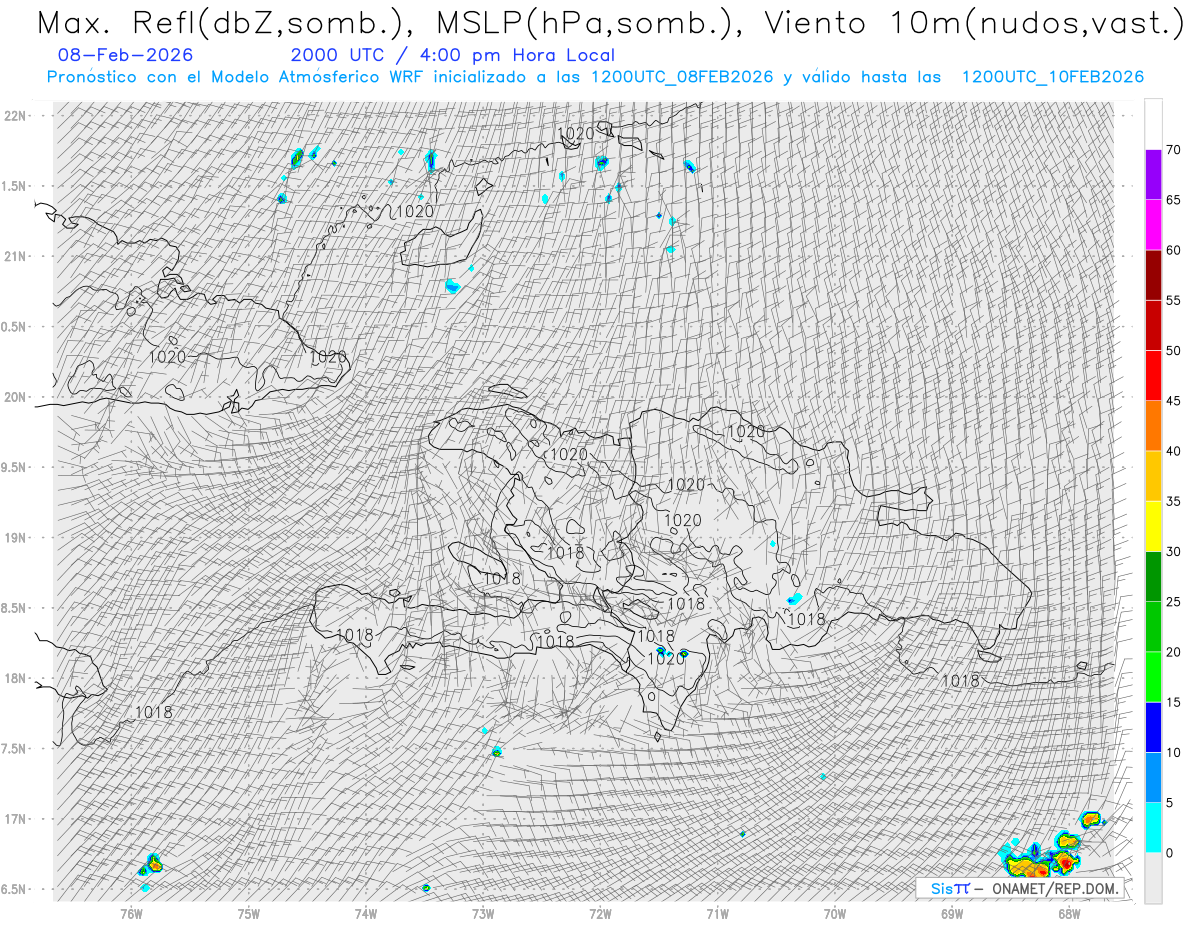The height and width of the screenshot is (927, 1200).
Task: Click the intense red reflectivity cell near 68W
Action: tap(1066, 861)
